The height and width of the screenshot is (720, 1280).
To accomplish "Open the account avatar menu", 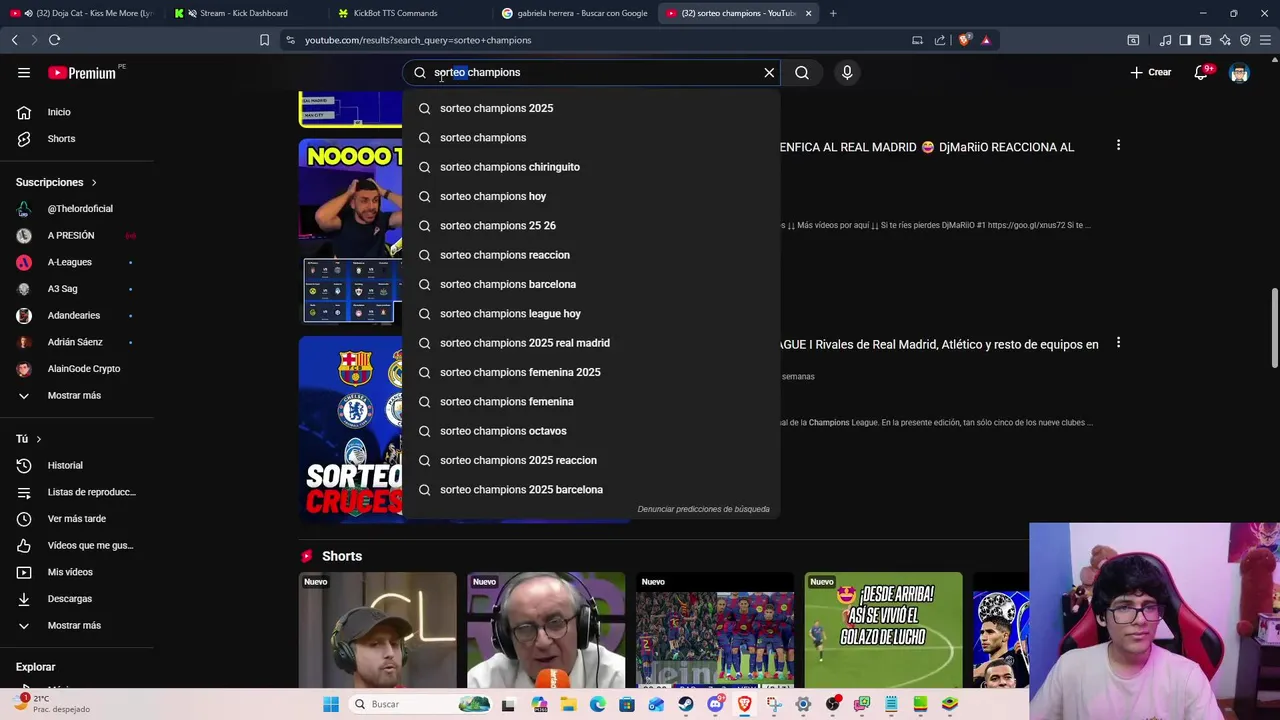I will tap(1239, 72).
